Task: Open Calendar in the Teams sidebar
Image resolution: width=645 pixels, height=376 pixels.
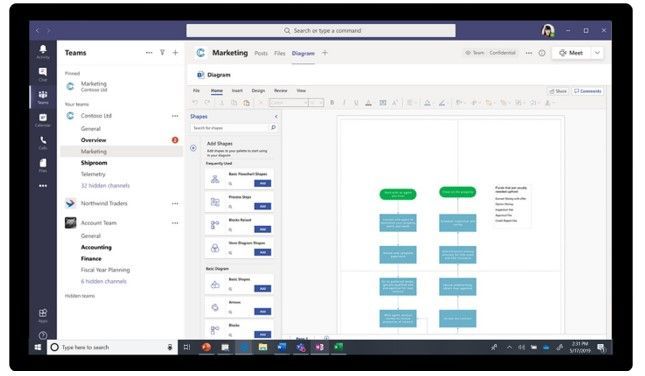Action: [x=43, y=119]
